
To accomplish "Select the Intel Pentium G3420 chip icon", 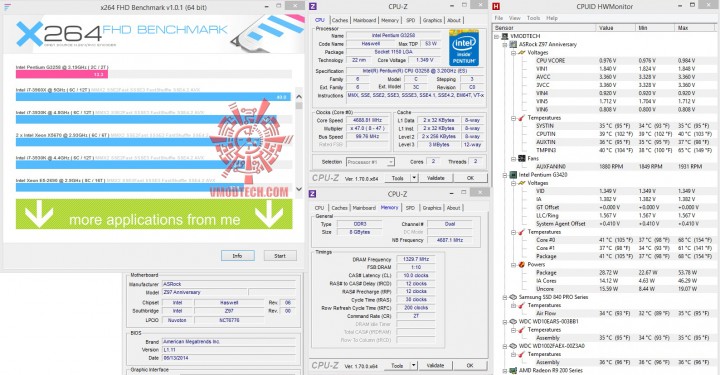I will point(513,175).
